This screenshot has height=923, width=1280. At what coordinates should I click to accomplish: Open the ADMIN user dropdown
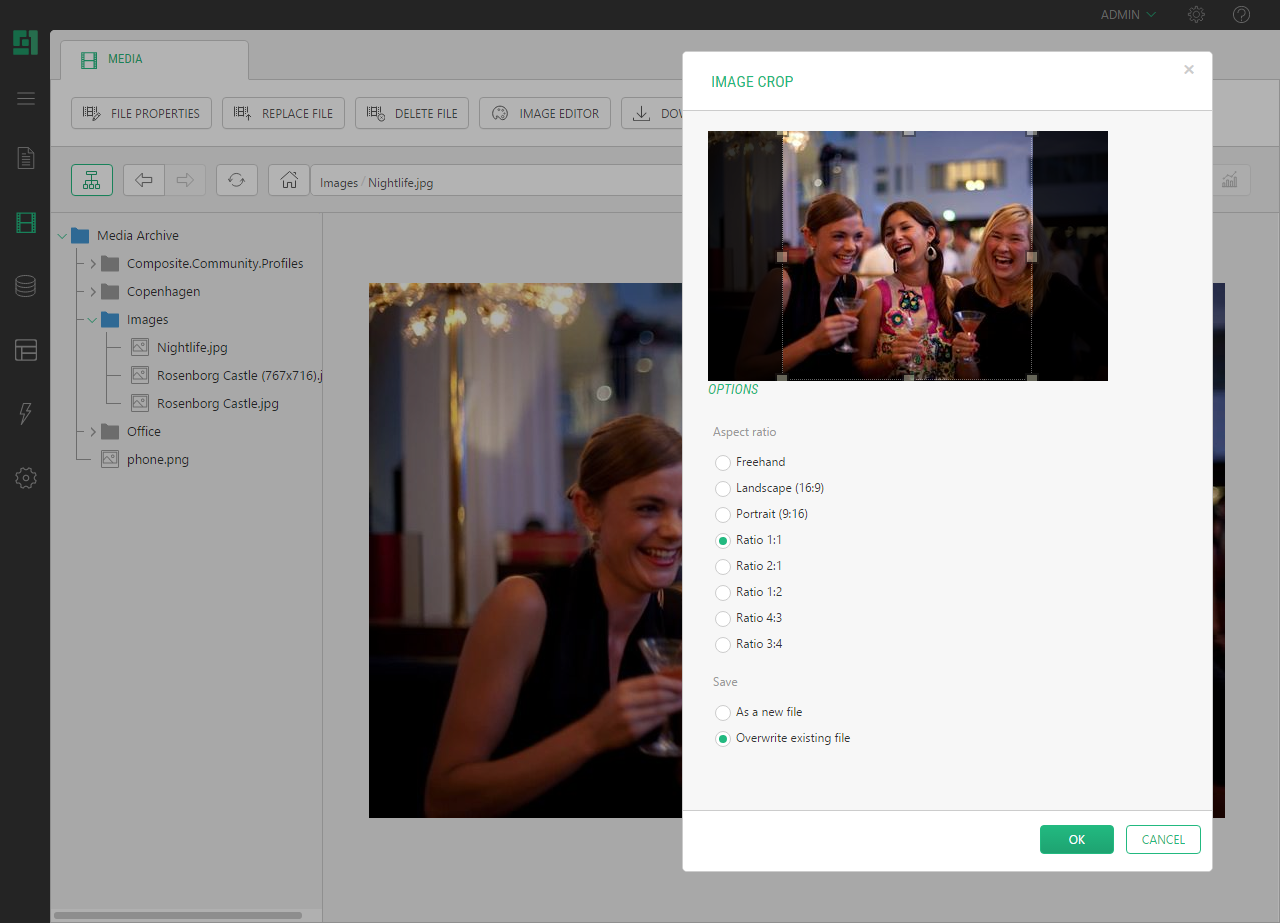[1128, 15]
